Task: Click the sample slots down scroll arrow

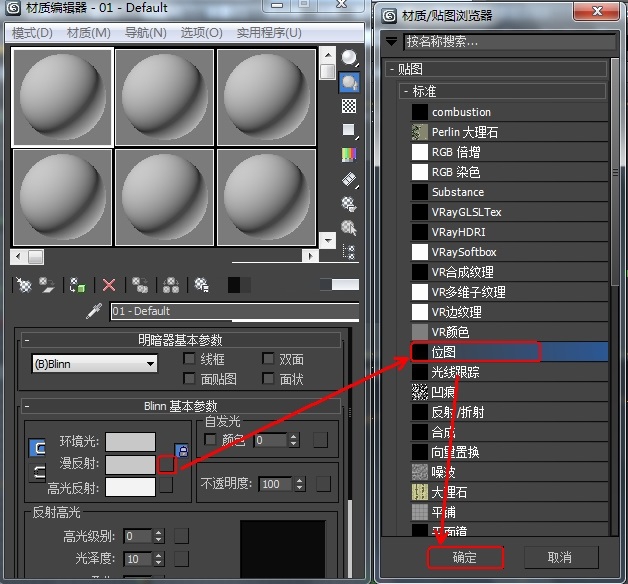Action: click(328, 241)
